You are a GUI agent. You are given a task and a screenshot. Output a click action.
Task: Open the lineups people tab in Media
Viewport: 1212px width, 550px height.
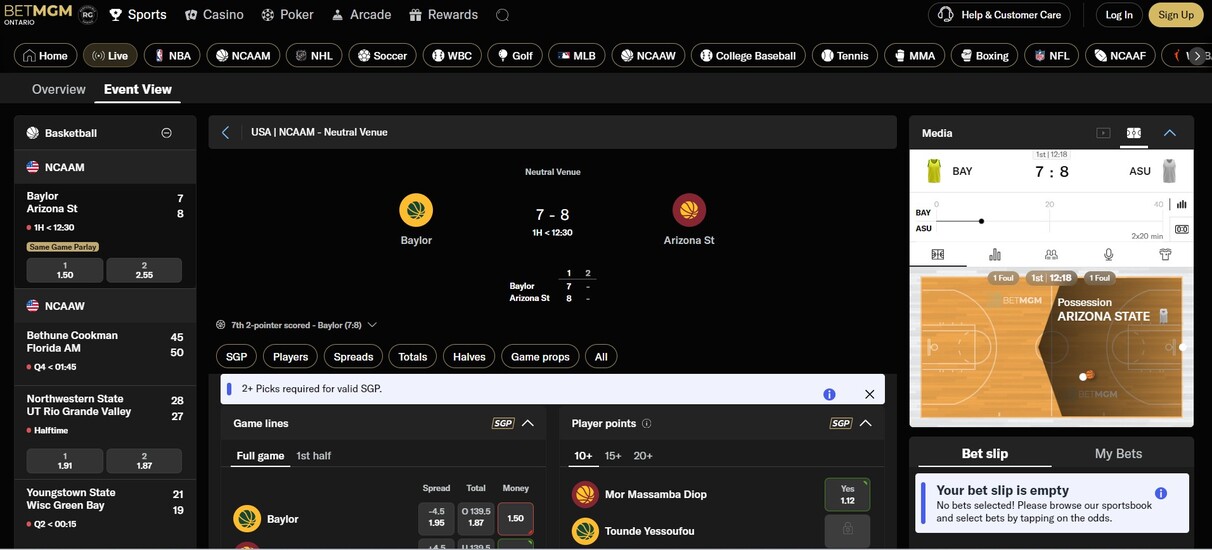(1051, 255)
